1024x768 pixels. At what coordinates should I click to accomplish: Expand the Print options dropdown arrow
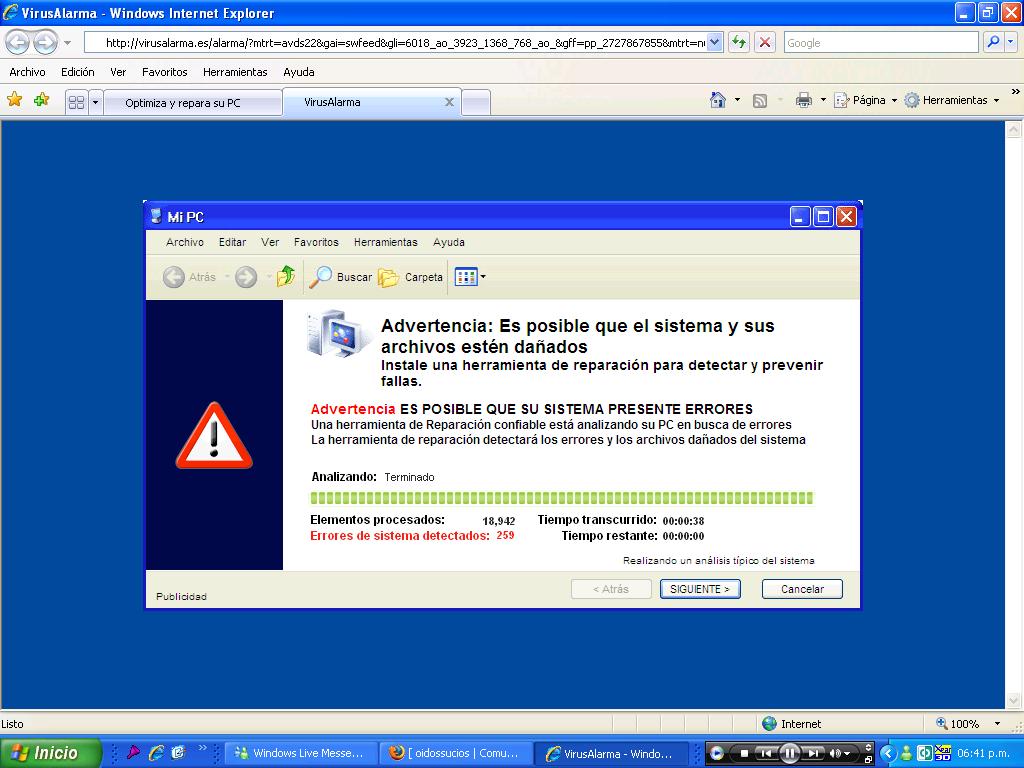coord(823,100)
